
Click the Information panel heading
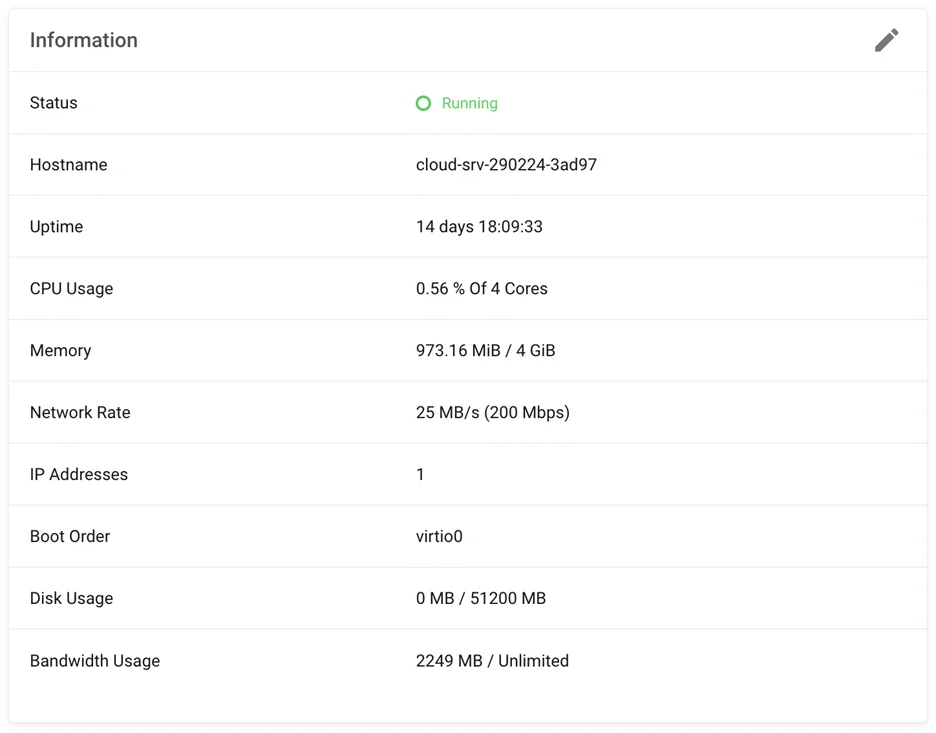coord(84,40)
